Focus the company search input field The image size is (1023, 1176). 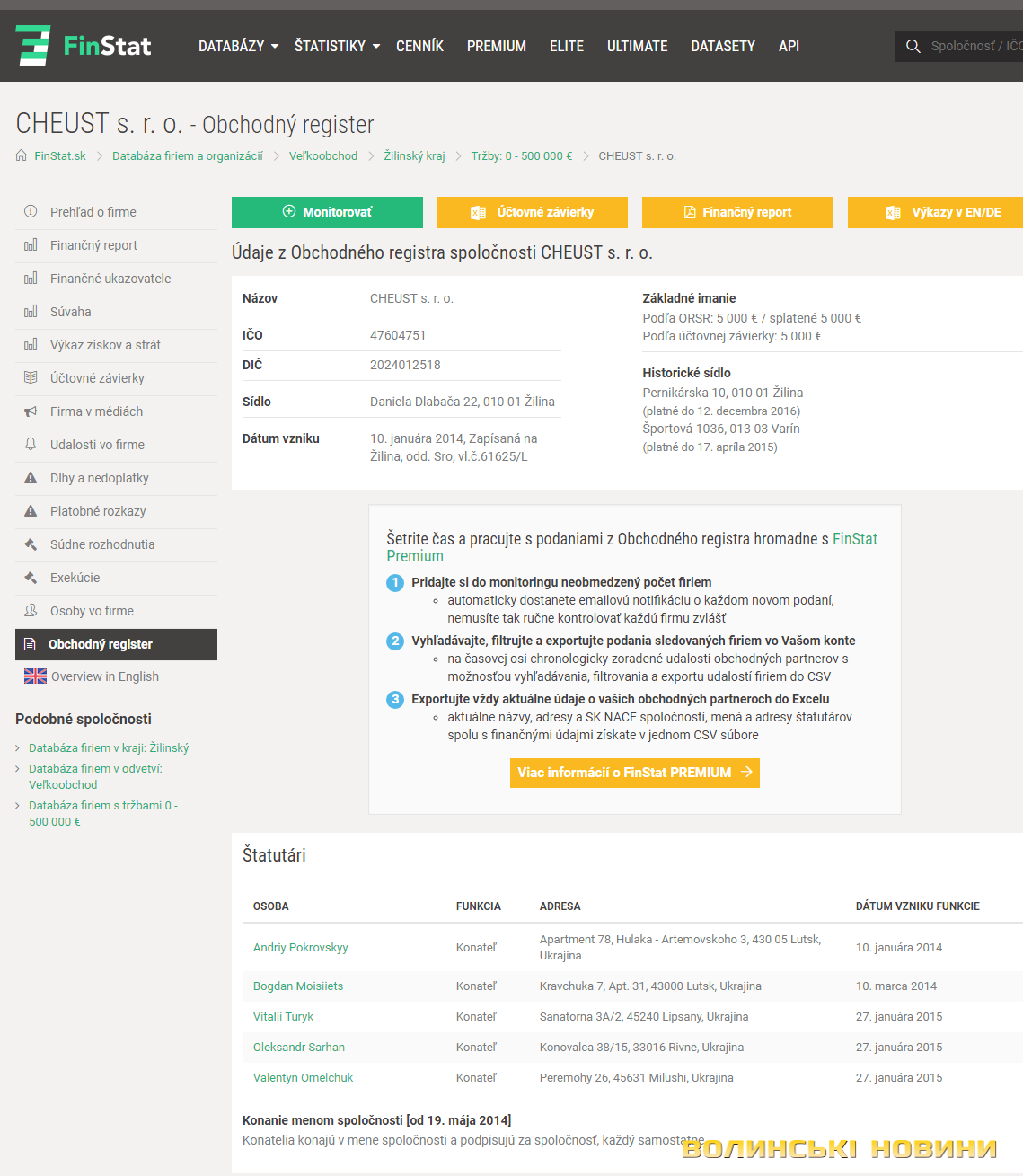[974, 46]
